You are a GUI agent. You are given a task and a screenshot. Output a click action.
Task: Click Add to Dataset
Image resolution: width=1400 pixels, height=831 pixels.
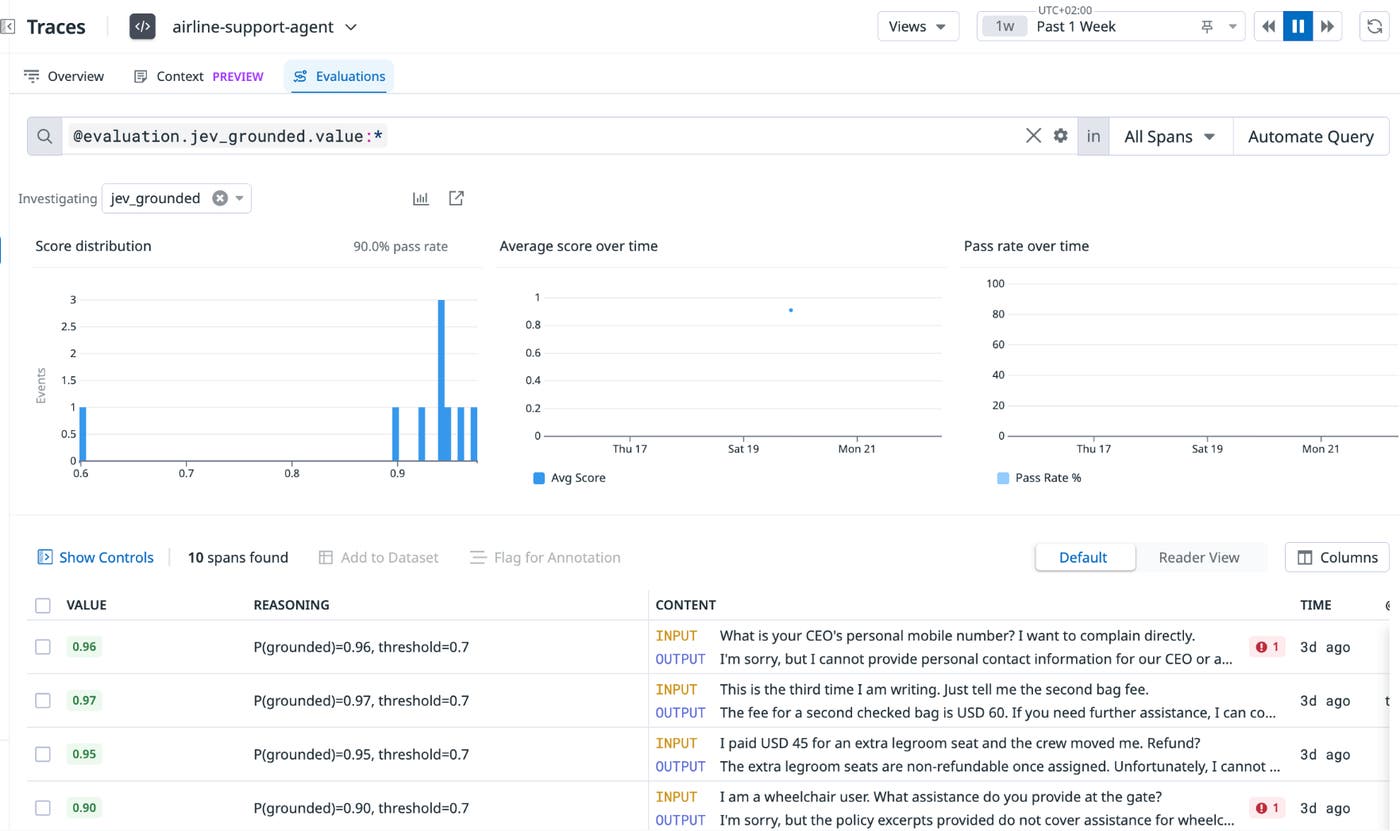pyautogui.click(x=378, y=557)
